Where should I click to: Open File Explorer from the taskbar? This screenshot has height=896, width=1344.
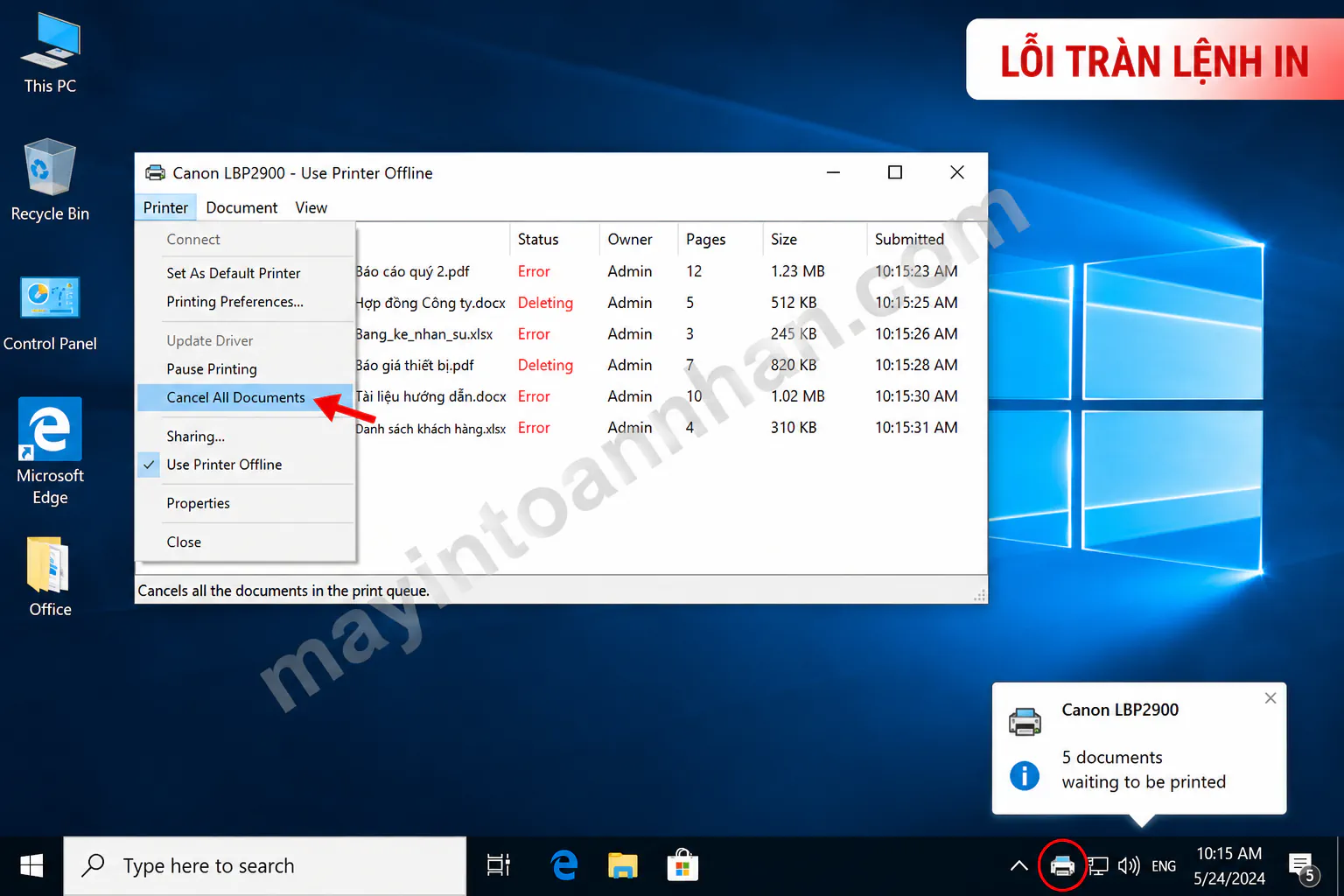pos(623,866)
